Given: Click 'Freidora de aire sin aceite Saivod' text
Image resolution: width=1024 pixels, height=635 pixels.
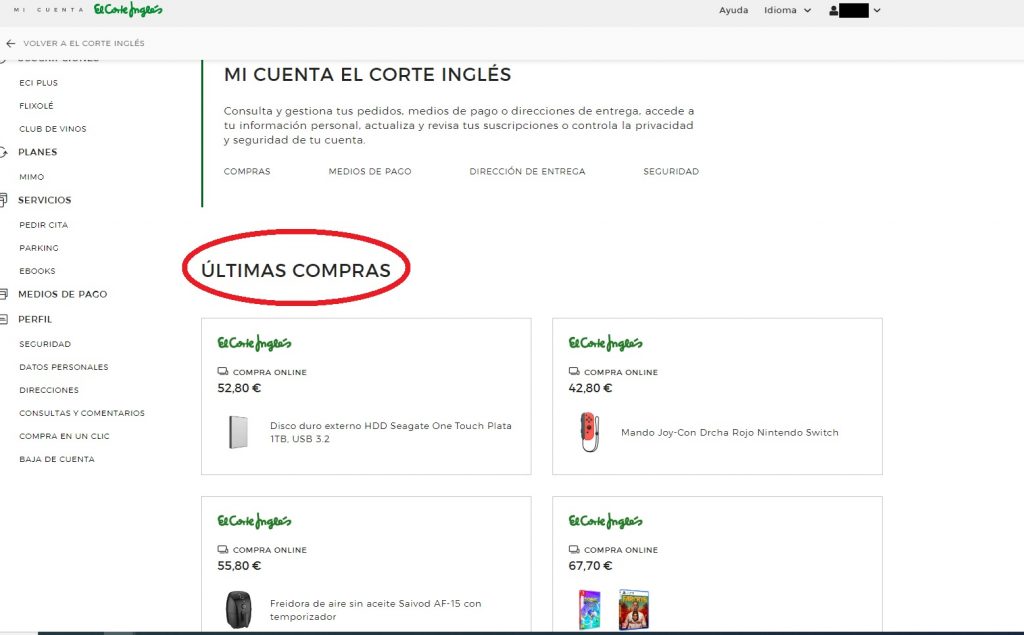Looking at the screenshot, I should pyautogui.click(x=376, y=610).
